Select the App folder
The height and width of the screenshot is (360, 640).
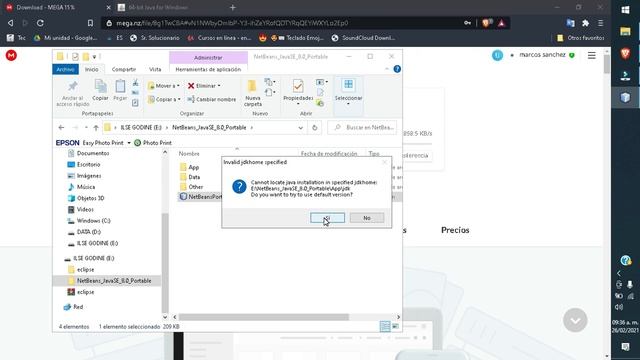[x=193, y=167]
